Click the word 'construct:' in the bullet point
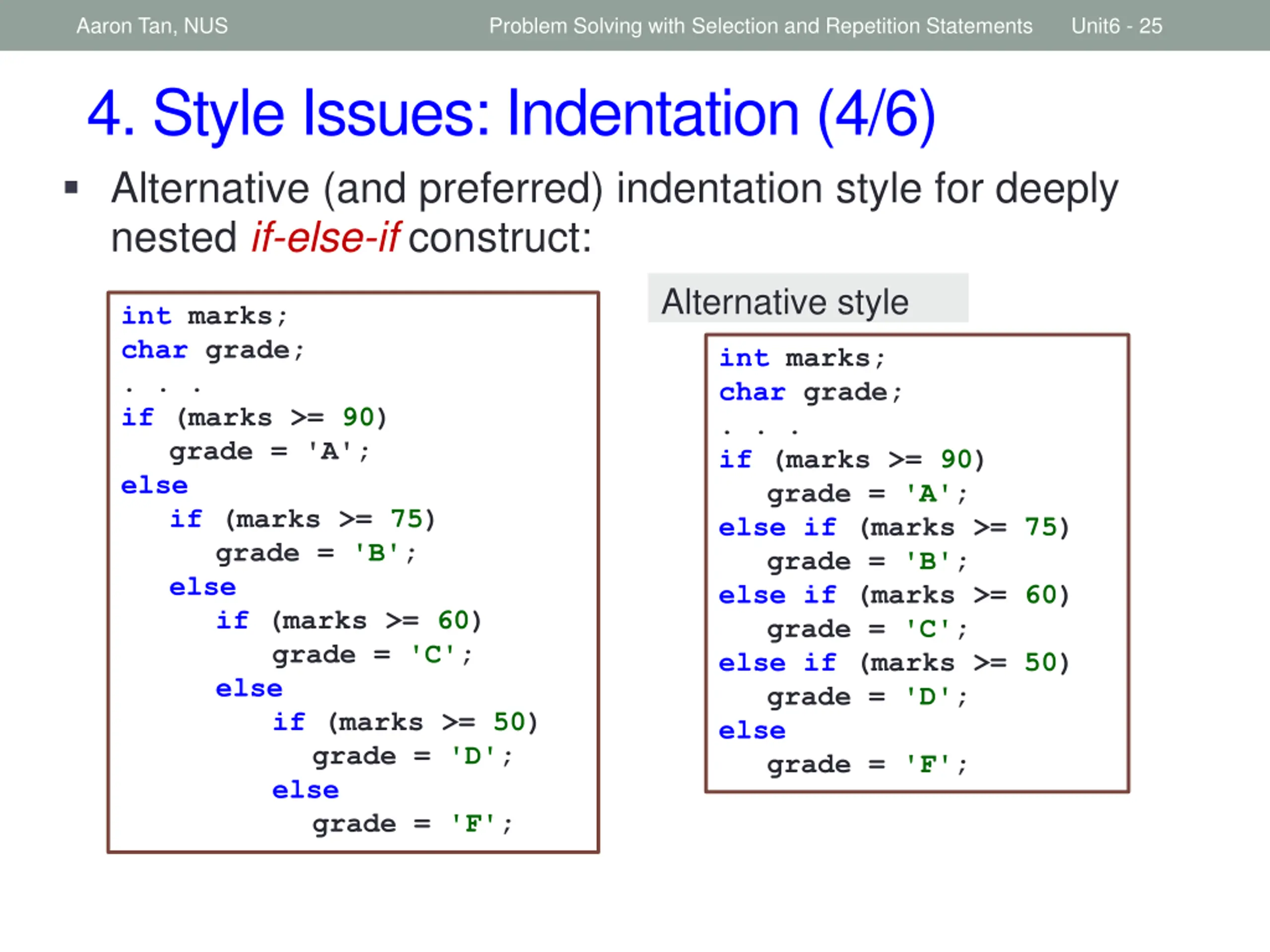The width and height of the screenshot is (1270, 952). [500, 238]
